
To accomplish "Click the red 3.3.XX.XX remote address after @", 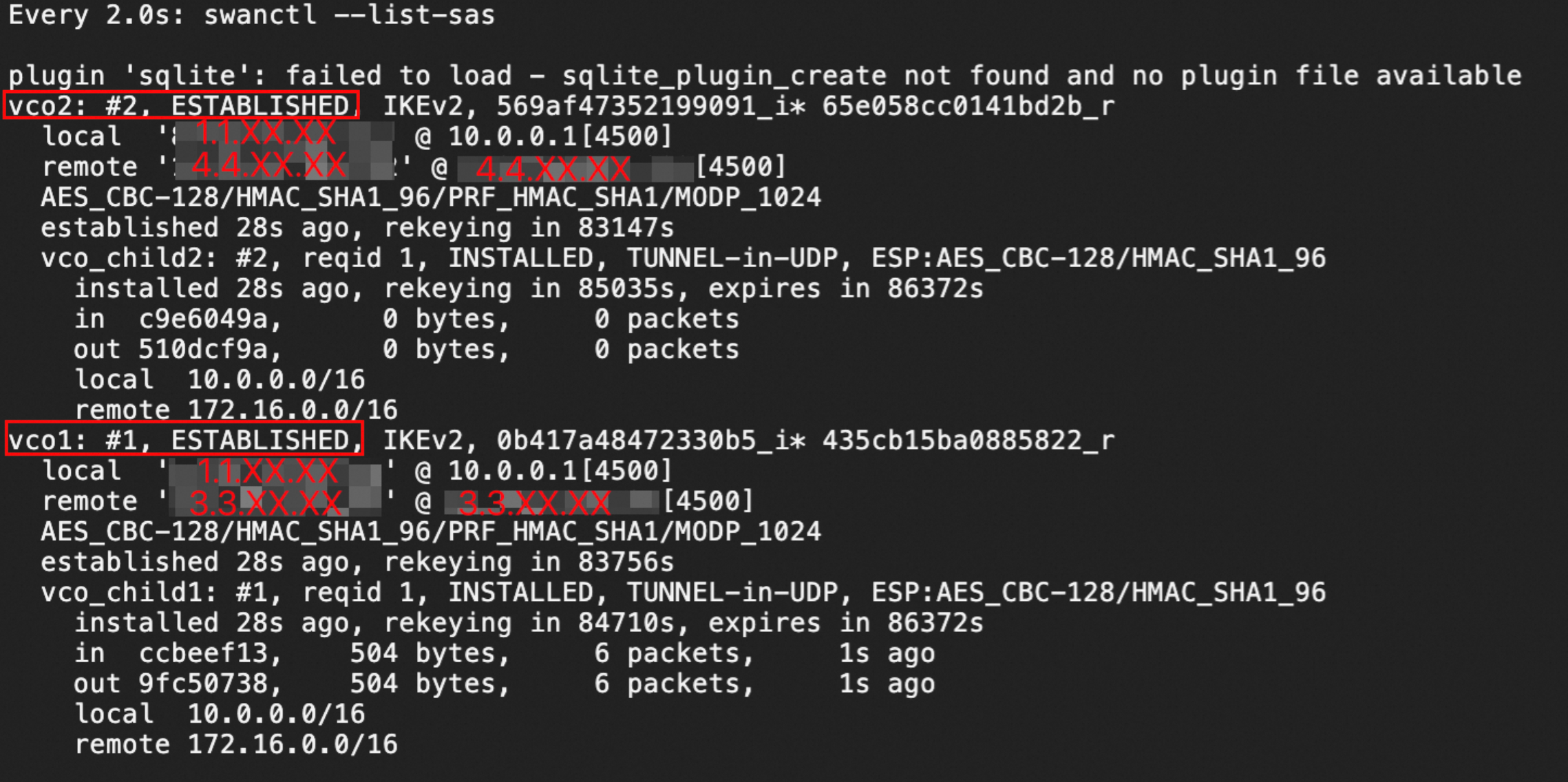I will tap(534, 503).
